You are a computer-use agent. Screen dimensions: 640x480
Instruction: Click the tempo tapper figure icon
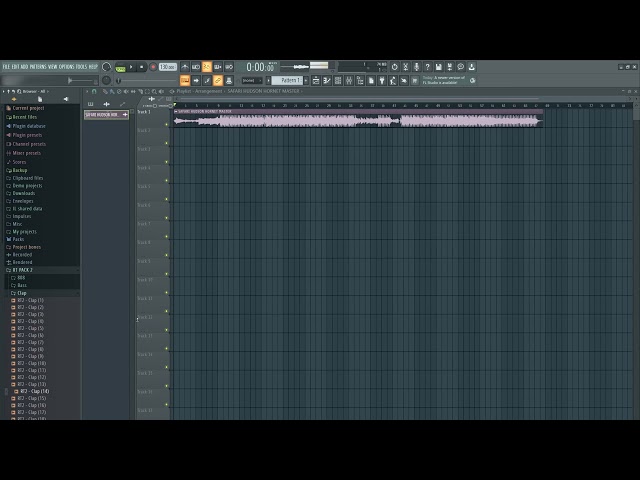[x=393, y=80]
